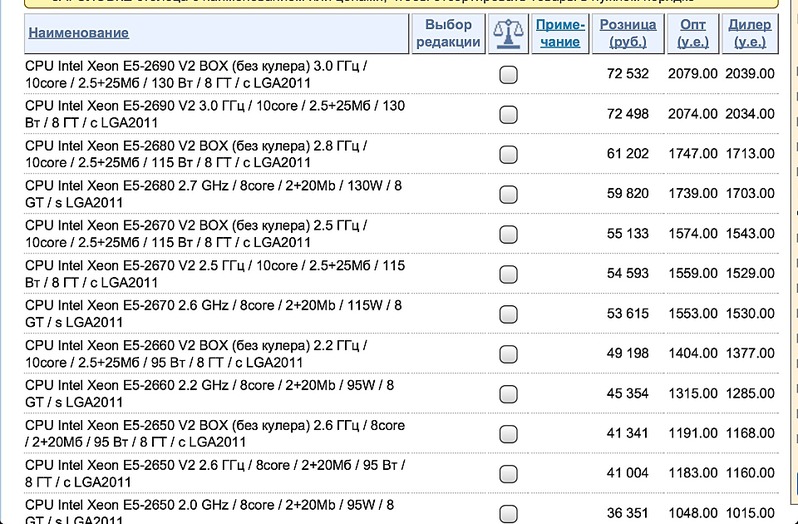The height and width of the screenshot is (524, 798).
Task: Check compare box for E5-2650 2.0 GHz
Action: (508, 513)
